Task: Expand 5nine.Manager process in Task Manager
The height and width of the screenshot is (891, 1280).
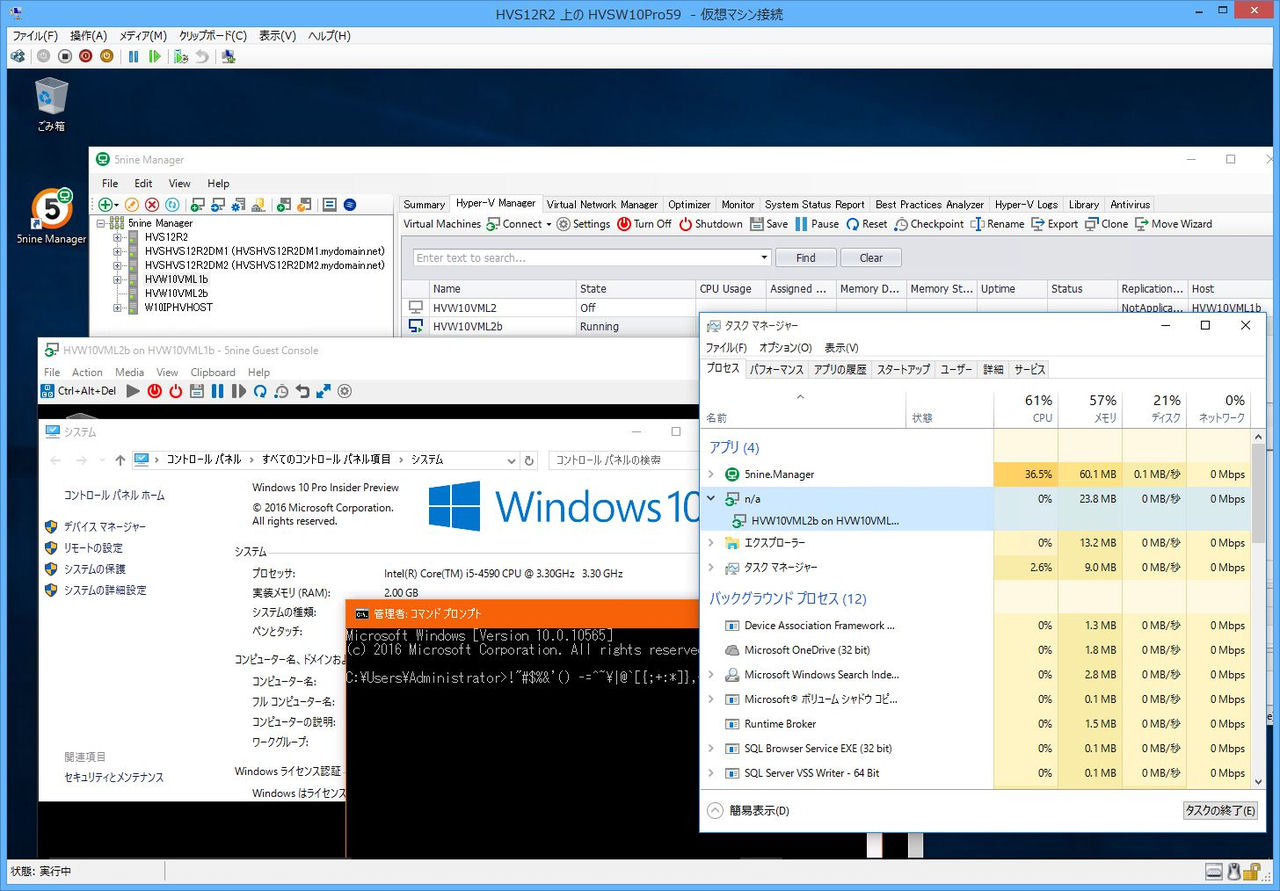Action: (x=711, y=474)
